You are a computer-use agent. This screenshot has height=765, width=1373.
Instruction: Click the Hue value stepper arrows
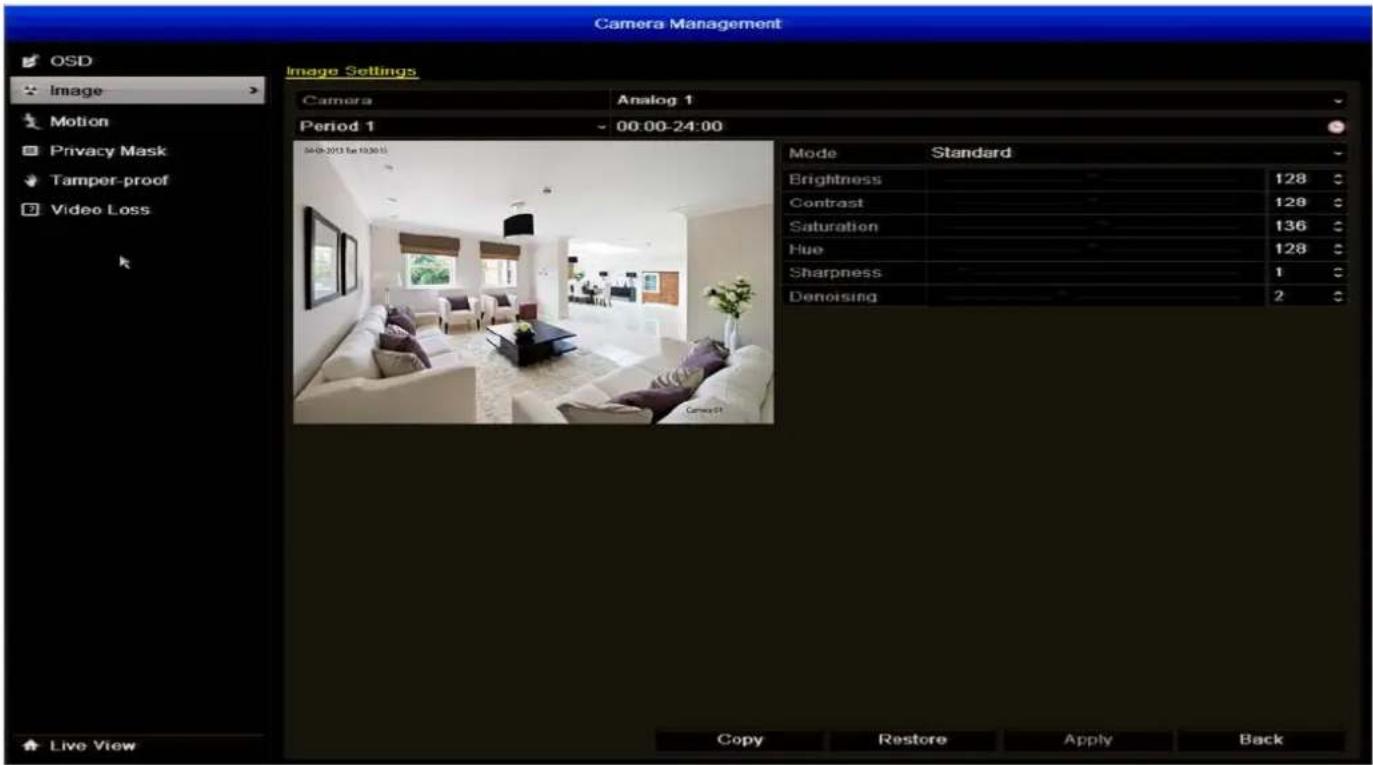(1337, 250)
